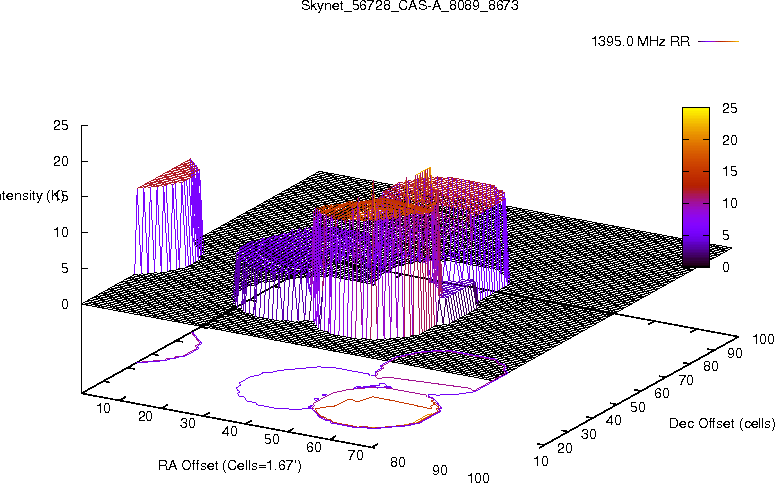Click the RA axis tick label 70
This screenshot has height=483, width=775.
pos(355,455)
